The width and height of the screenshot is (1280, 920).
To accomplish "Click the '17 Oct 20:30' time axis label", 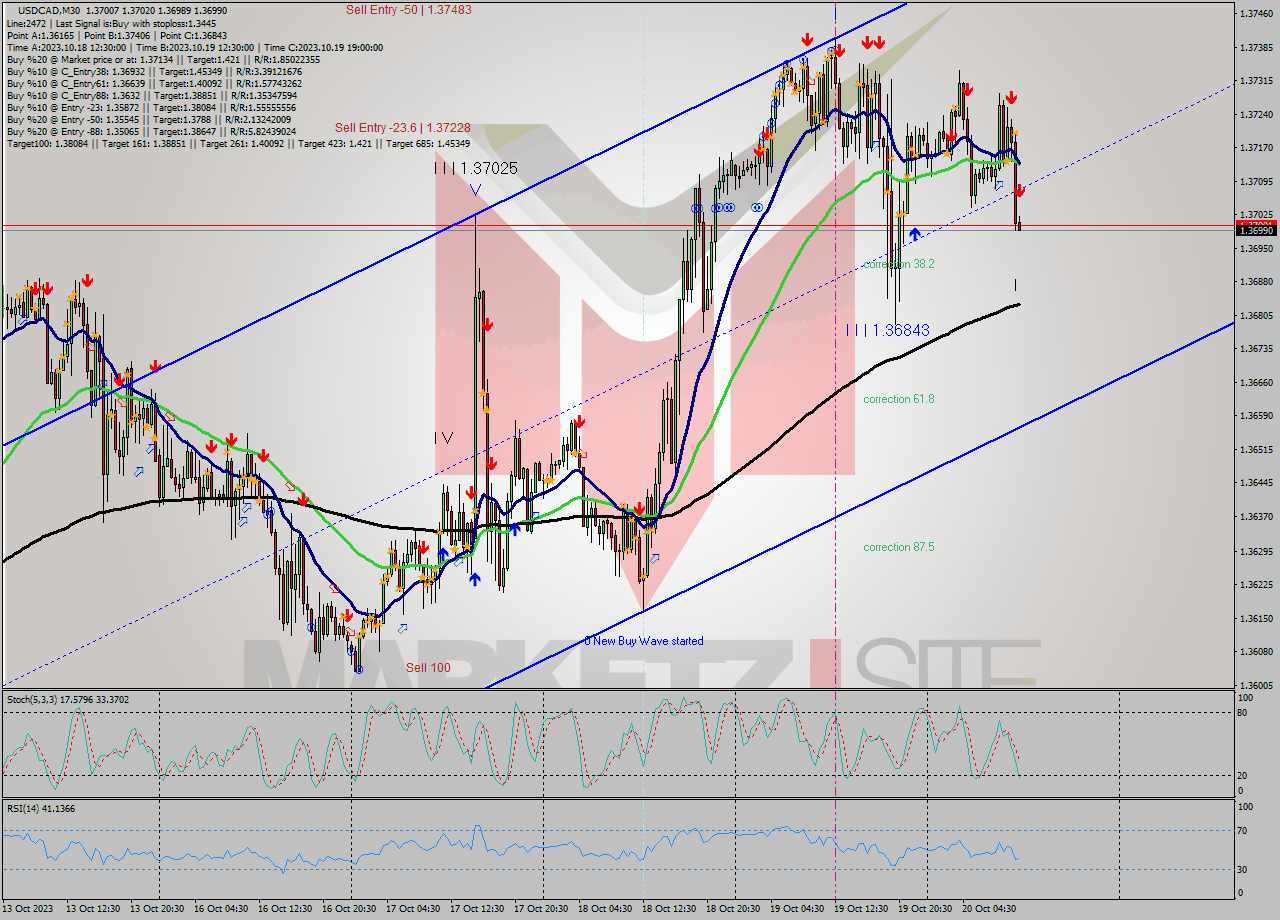I will click(x=542, y=909).
